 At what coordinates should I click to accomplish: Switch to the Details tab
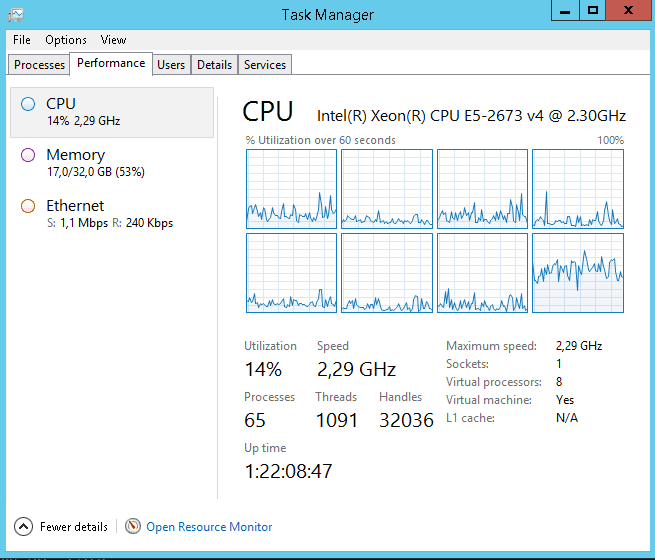(x=214, y=65)
